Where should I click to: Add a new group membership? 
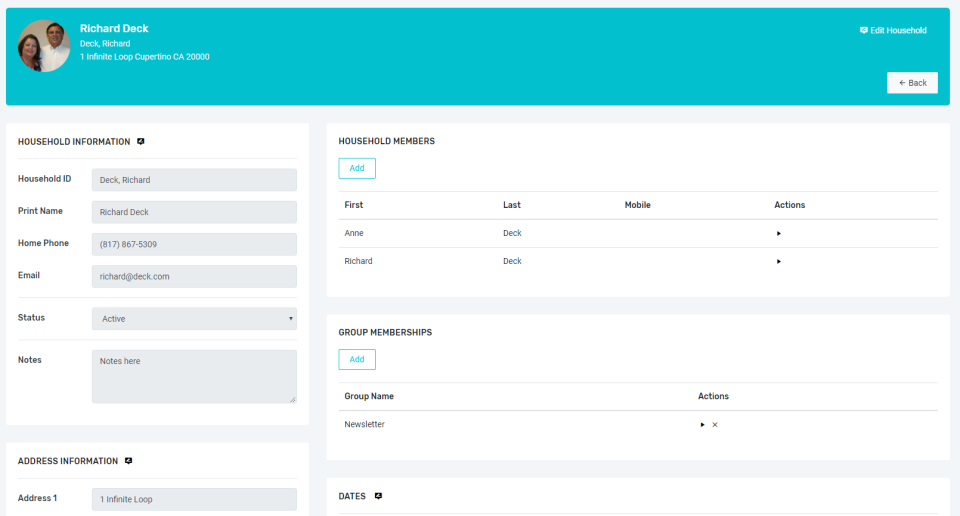[x=357, y=359]
